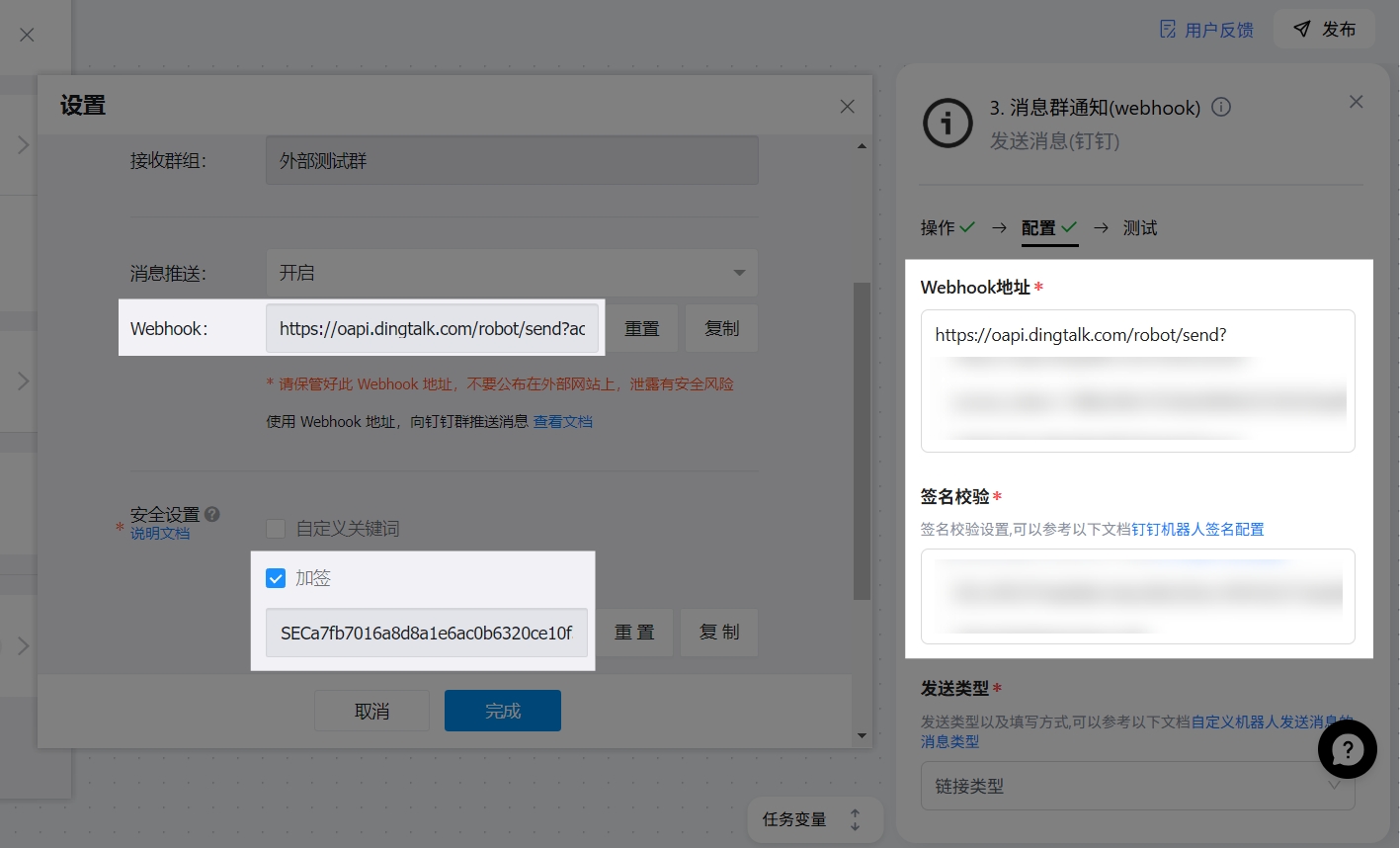The image size is (1400, 848).
Task: Close the 设置 dialog
Action: (x=847, y=106)
